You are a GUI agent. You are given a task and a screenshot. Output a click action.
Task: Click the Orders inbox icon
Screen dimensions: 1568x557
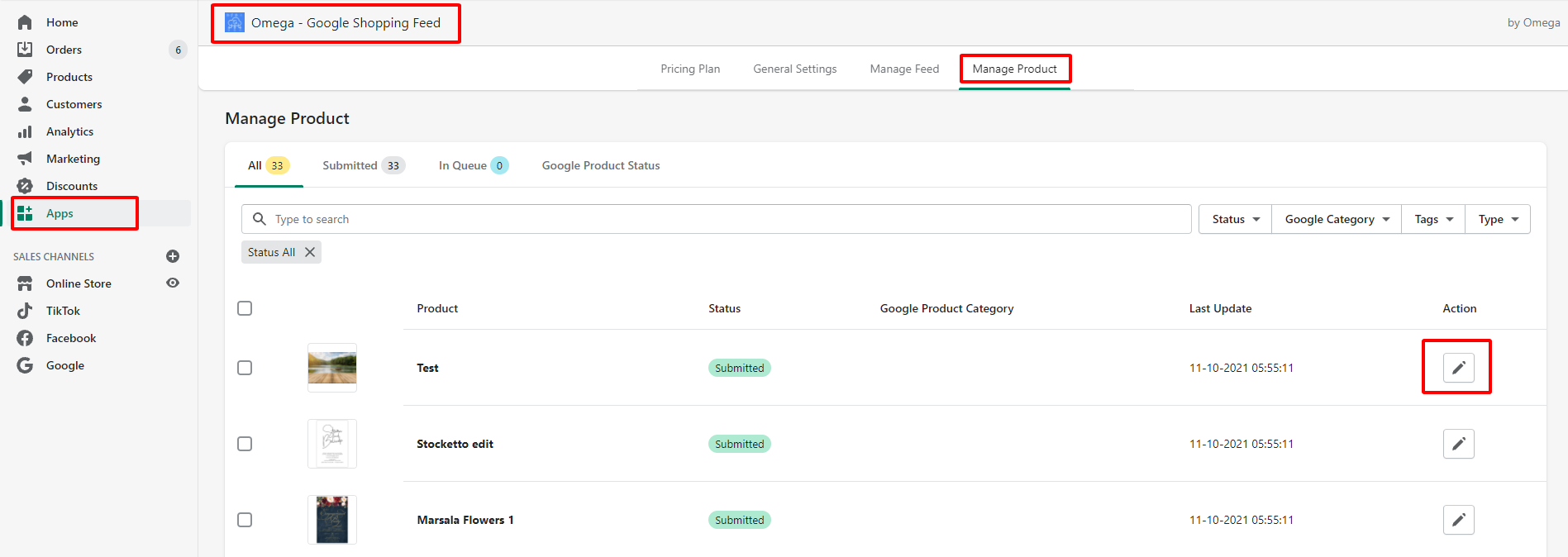25,50
